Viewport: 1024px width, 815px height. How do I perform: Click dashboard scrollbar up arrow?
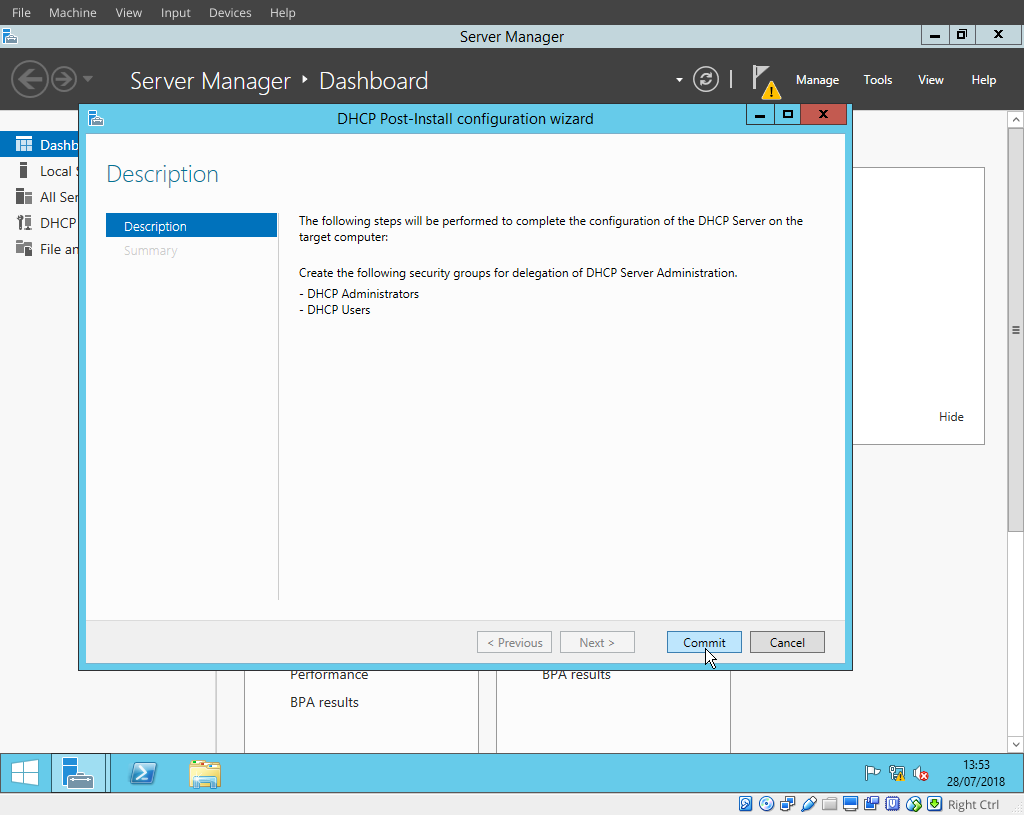[1015, 120]
